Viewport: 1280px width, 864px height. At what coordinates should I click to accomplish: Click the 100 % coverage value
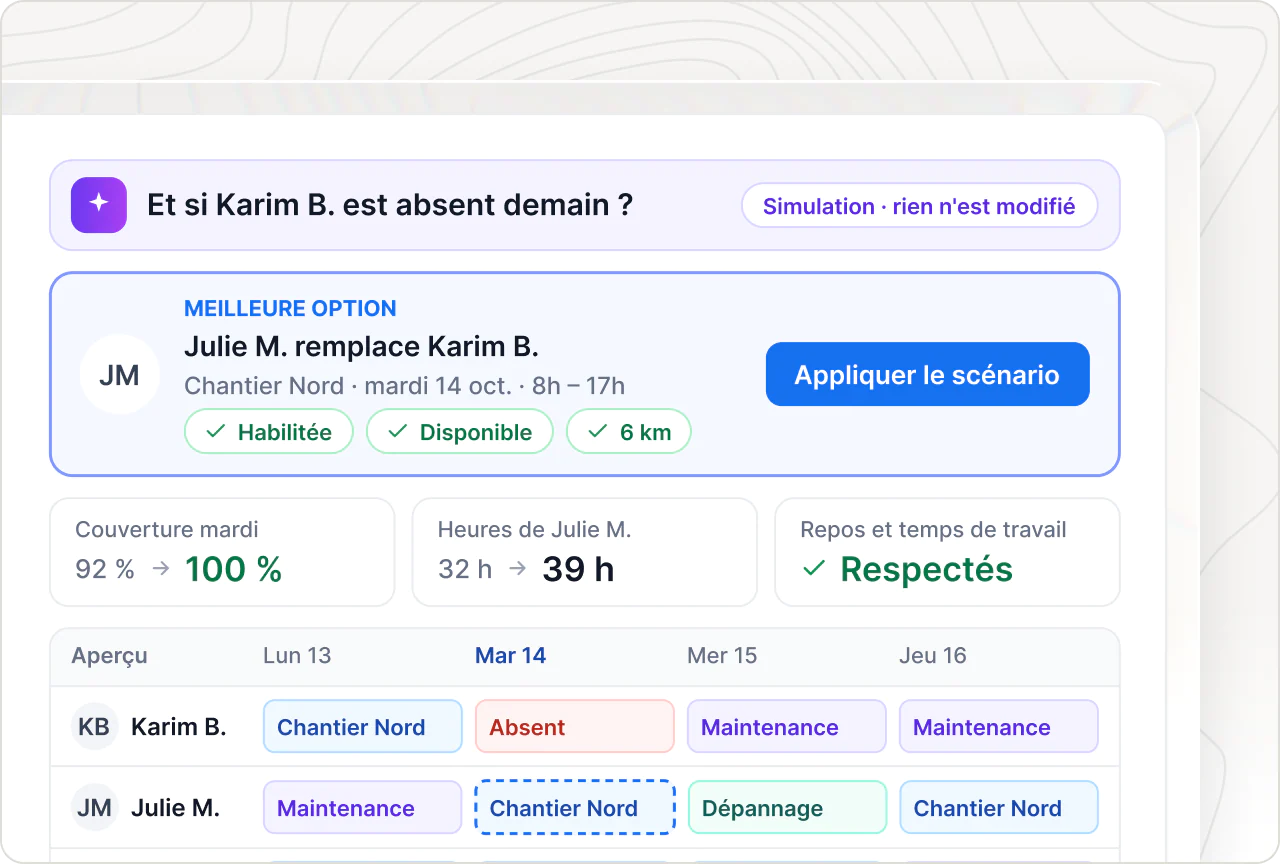(x=234, y=569)
